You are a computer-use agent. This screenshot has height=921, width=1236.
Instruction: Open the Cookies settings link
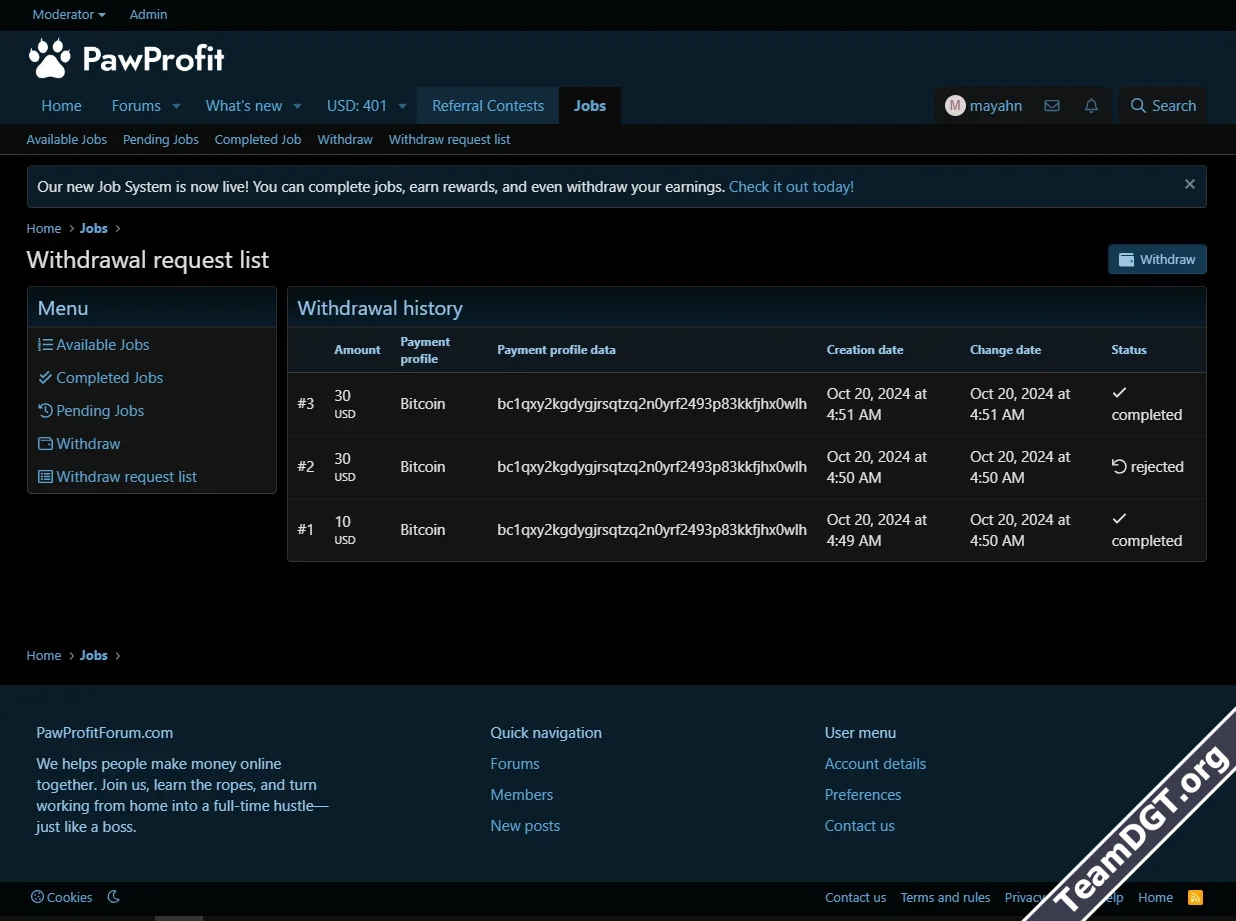(x=62, y=897)
